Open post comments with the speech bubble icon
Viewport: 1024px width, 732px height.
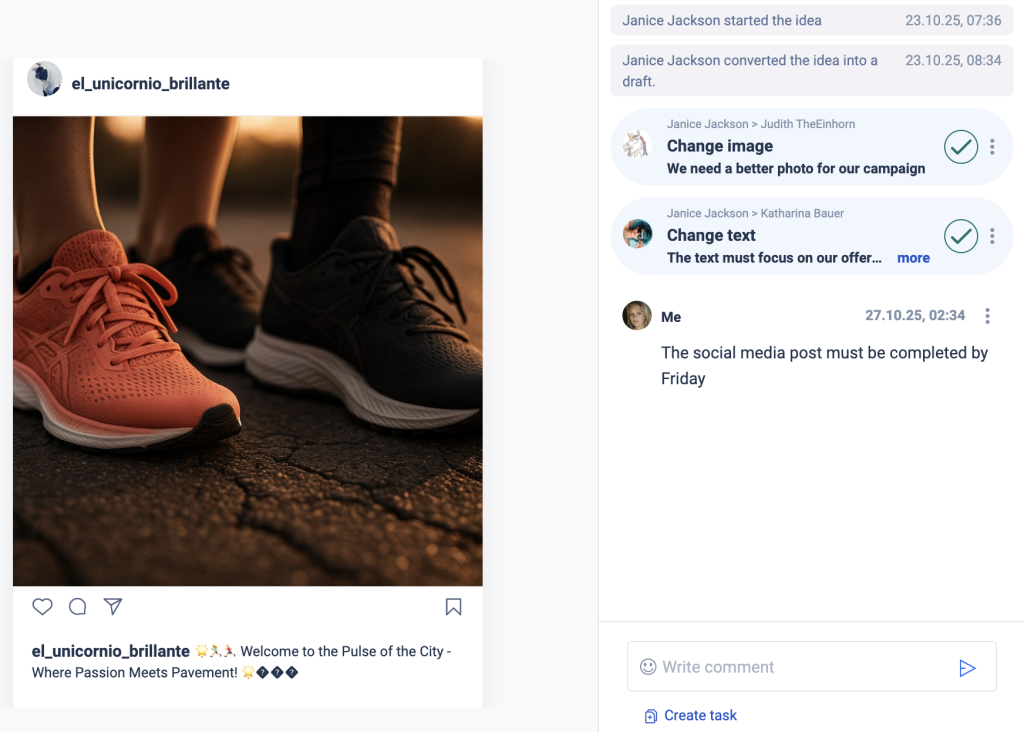pyautogui.click(x=77, y=607)
